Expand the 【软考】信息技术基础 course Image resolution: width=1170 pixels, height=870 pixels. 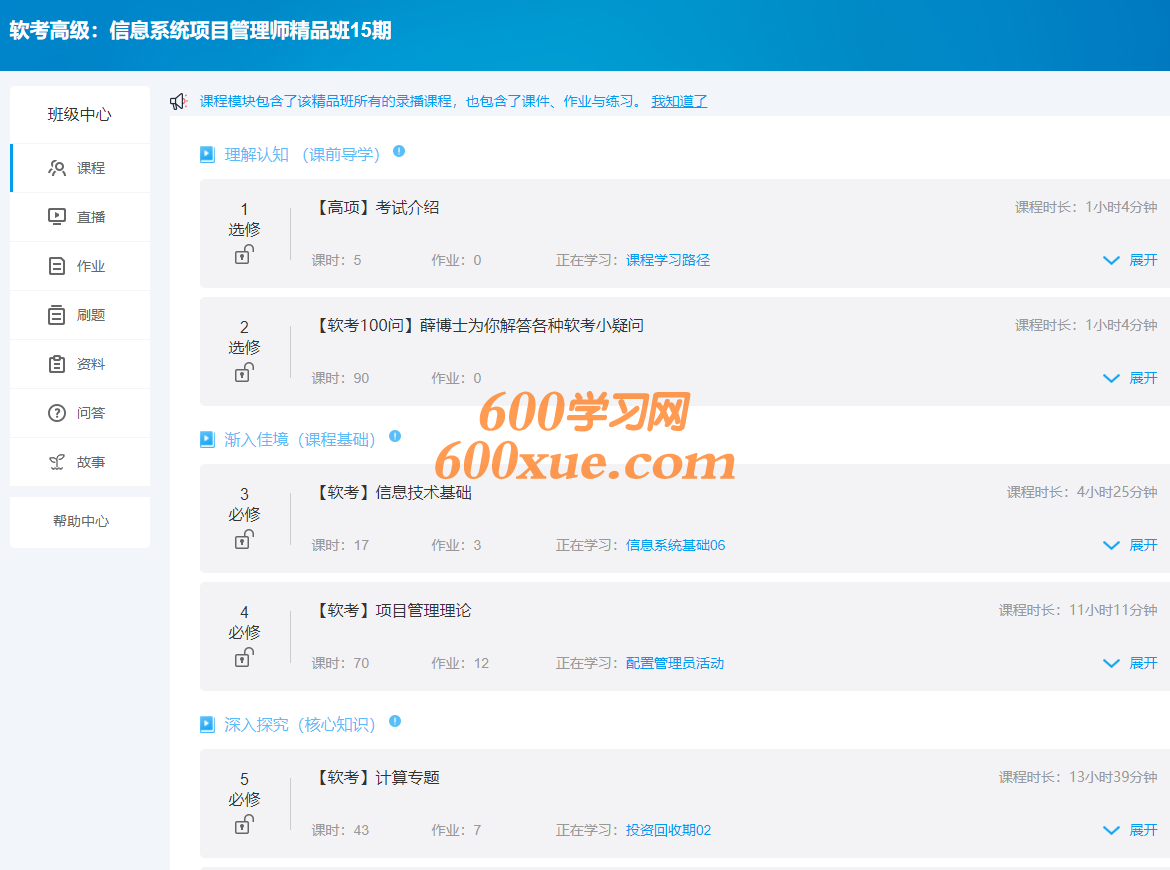click(1130, 545)
